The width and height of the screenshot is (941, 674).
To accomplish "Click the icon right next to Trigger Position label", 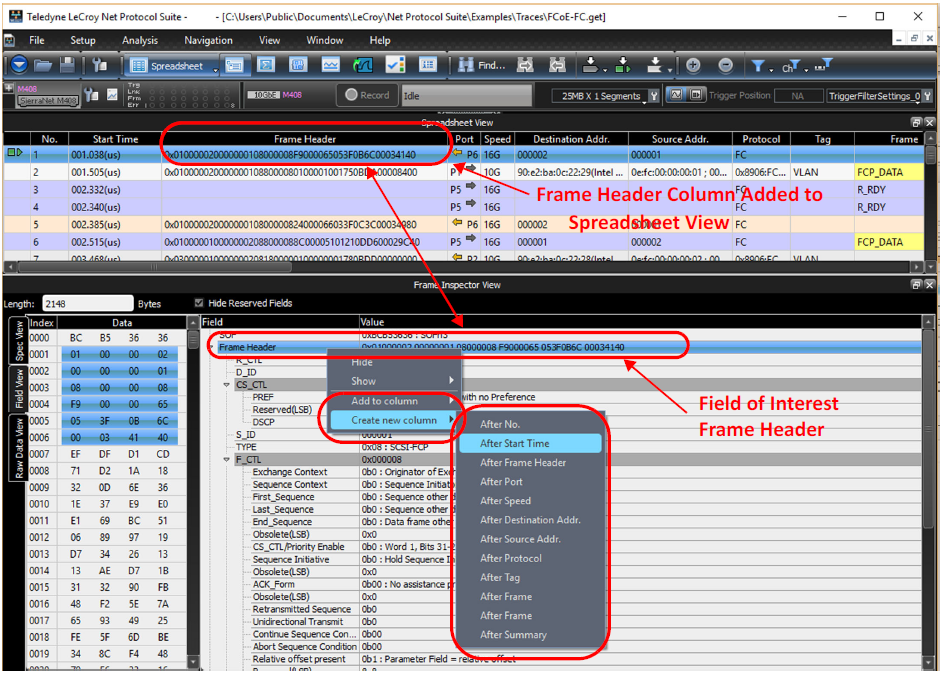I will pyautogui.click(x=696, y=95).
